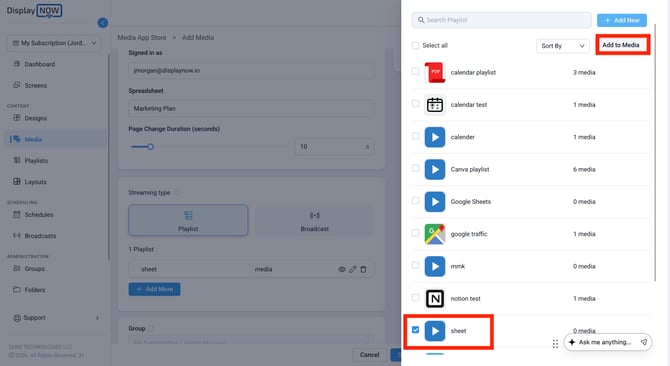Click the Groups sidebar icon

point(17,269)
